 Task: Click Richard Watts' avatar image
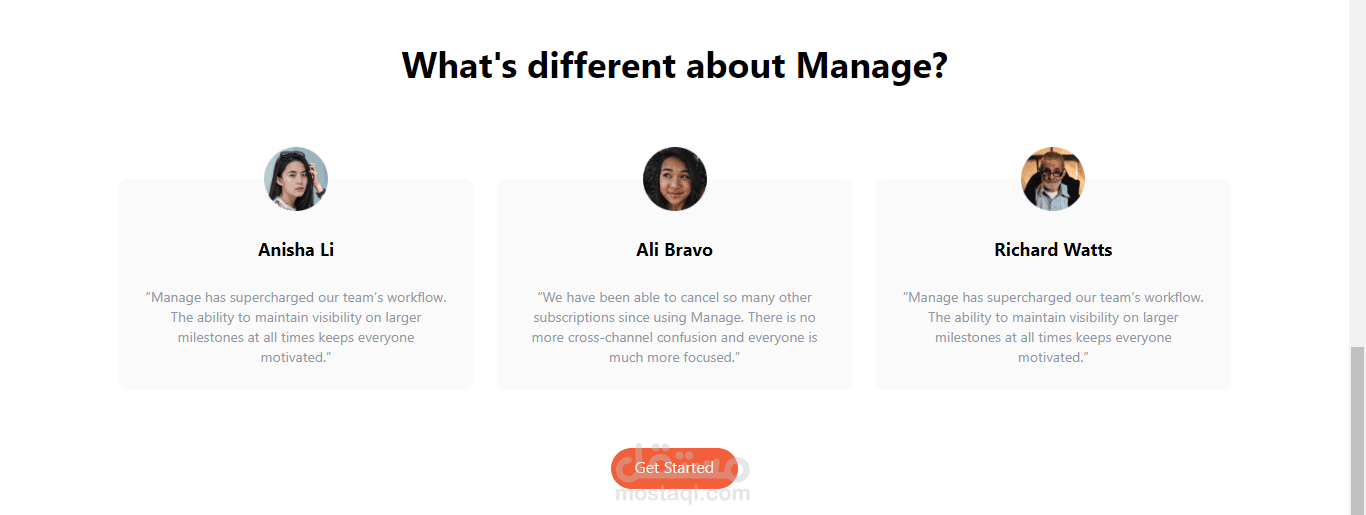coord(1053,179)
